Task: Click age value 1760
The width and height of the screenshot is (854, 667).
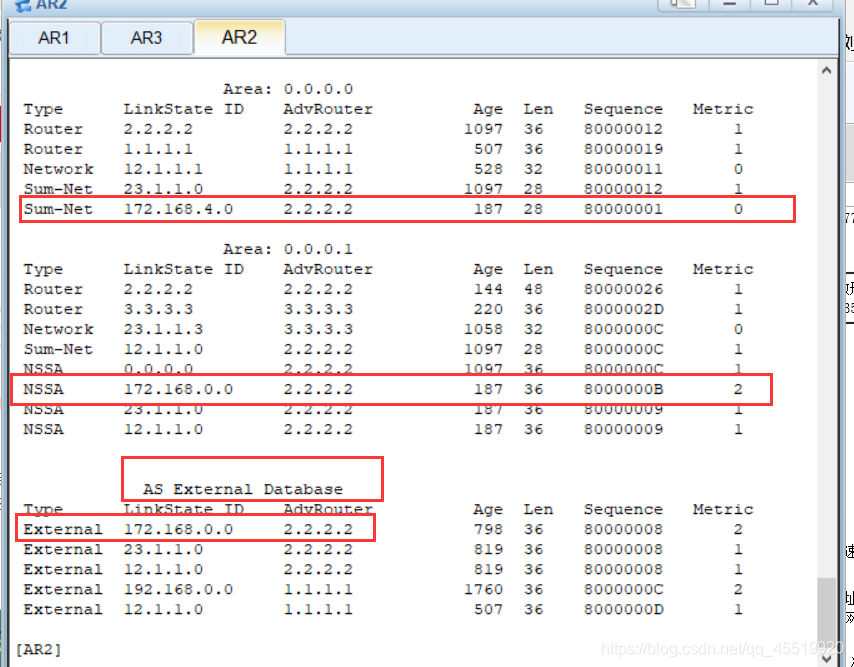Action: [x=483, y=589]
